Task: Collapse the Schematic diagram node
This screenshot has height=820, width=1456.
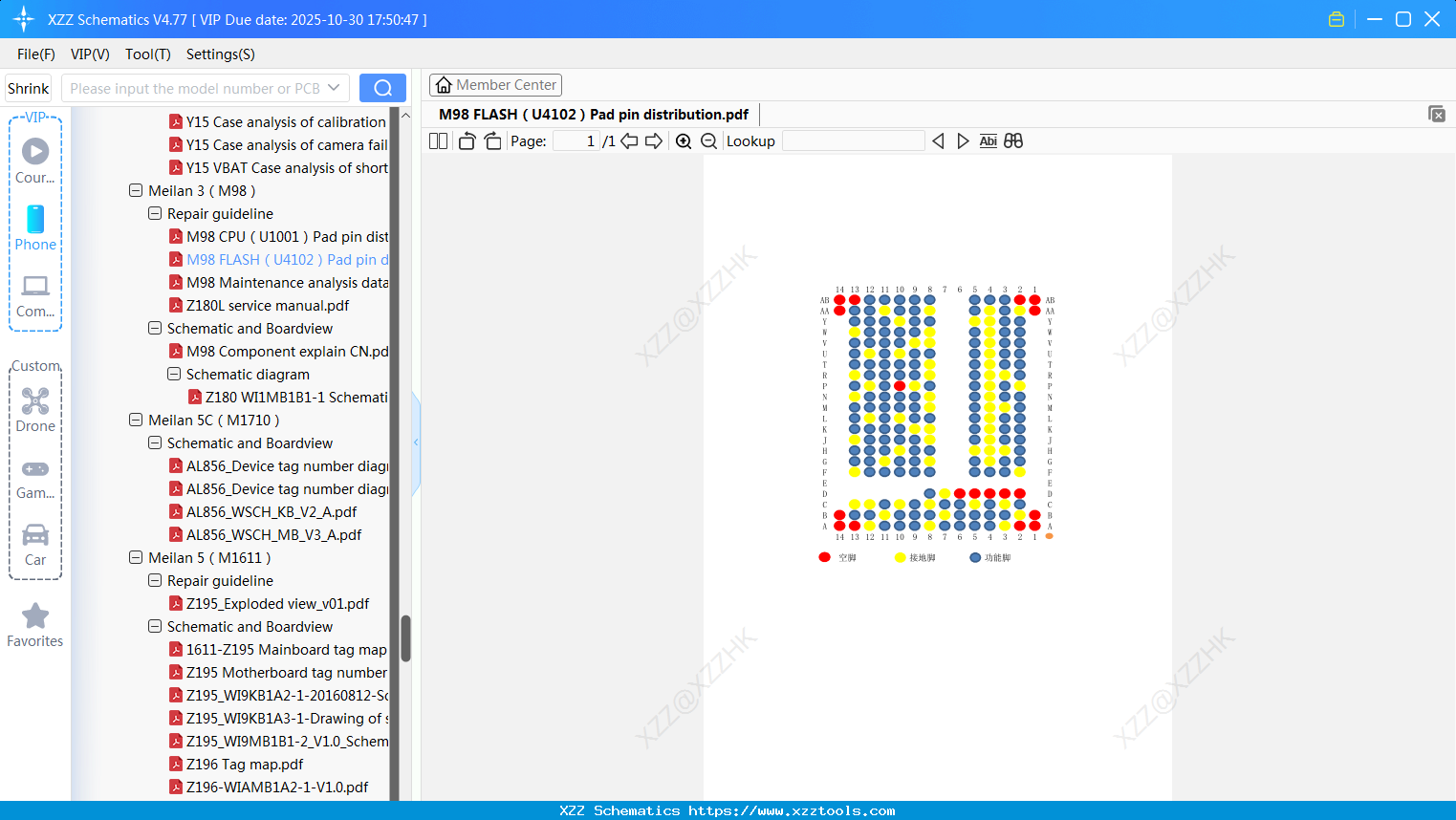Action: [x=174, y=375]
